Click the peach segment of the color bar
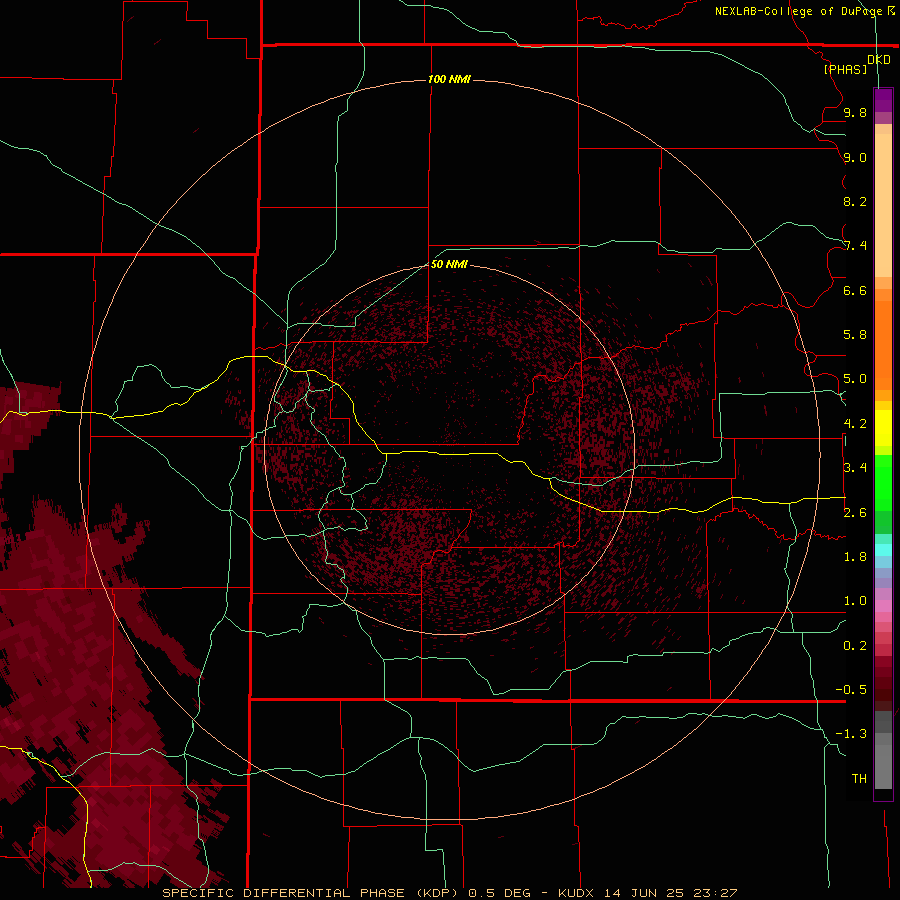 pyautogui.click(x=883, y=201)
